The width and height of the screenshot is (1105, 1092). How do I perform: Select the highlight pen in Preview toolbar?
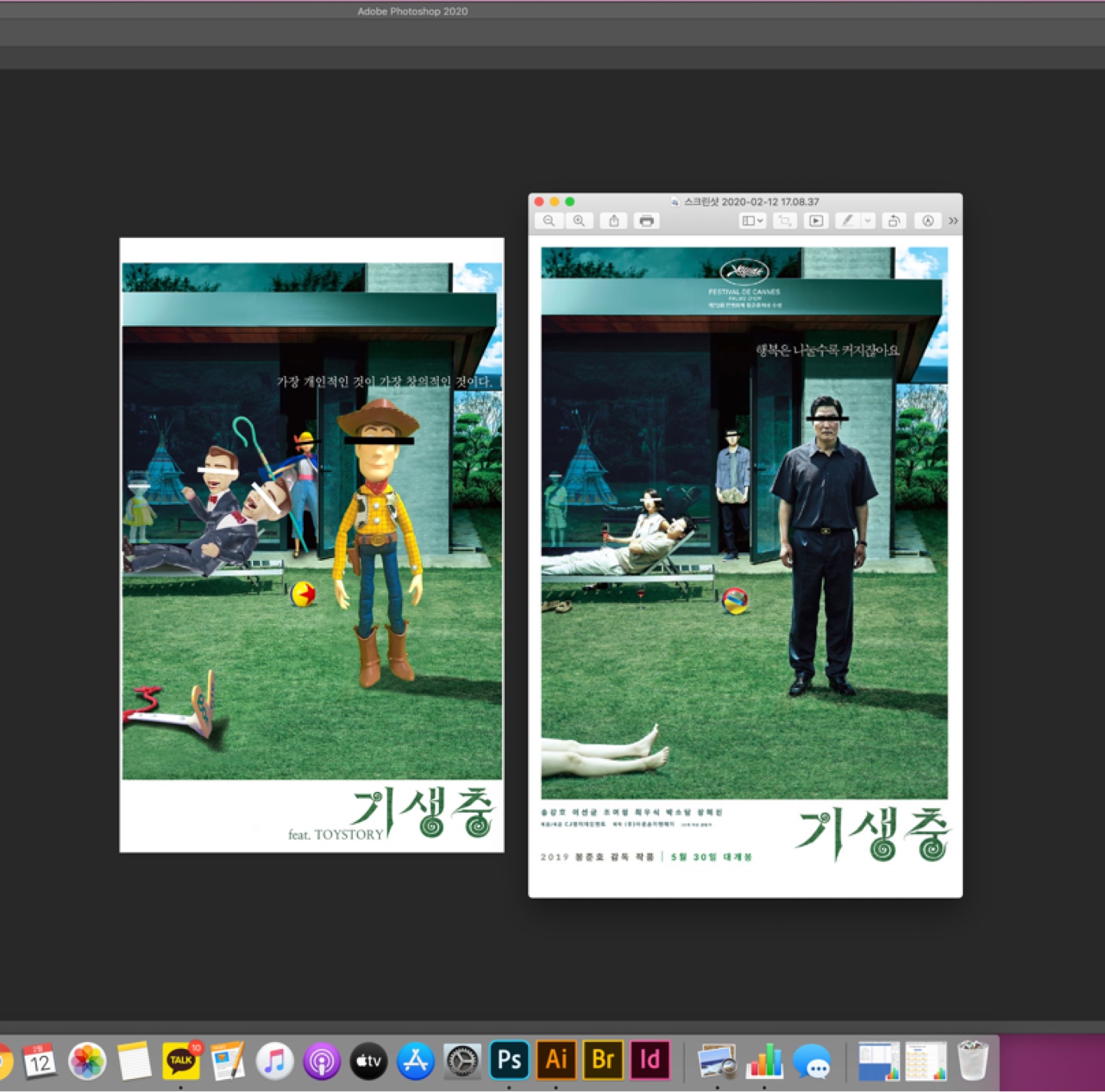coord(847,221)
